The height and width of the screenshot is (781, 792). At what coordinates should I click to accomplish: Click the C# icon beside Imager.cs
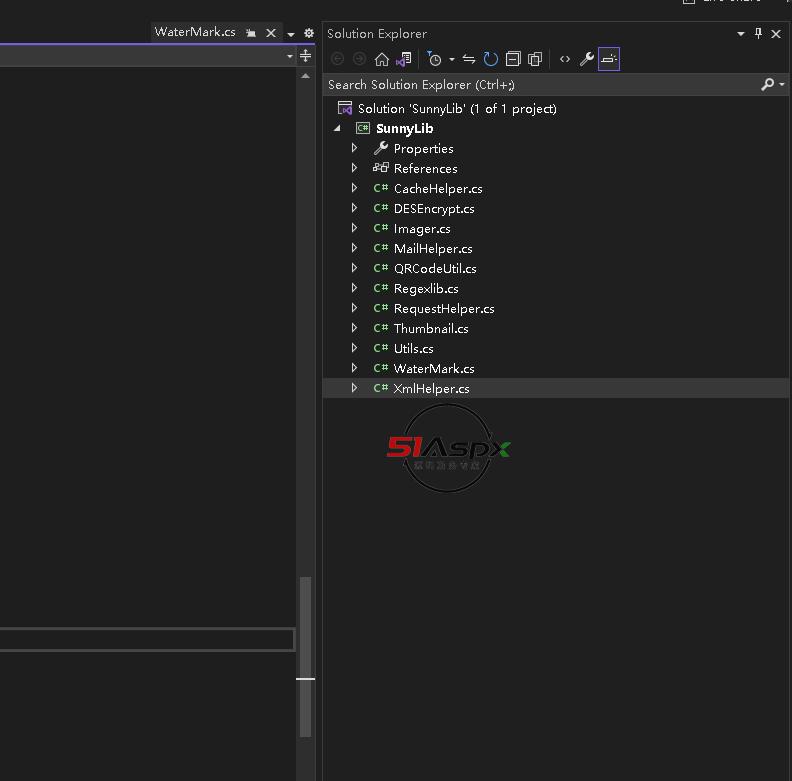380,228
